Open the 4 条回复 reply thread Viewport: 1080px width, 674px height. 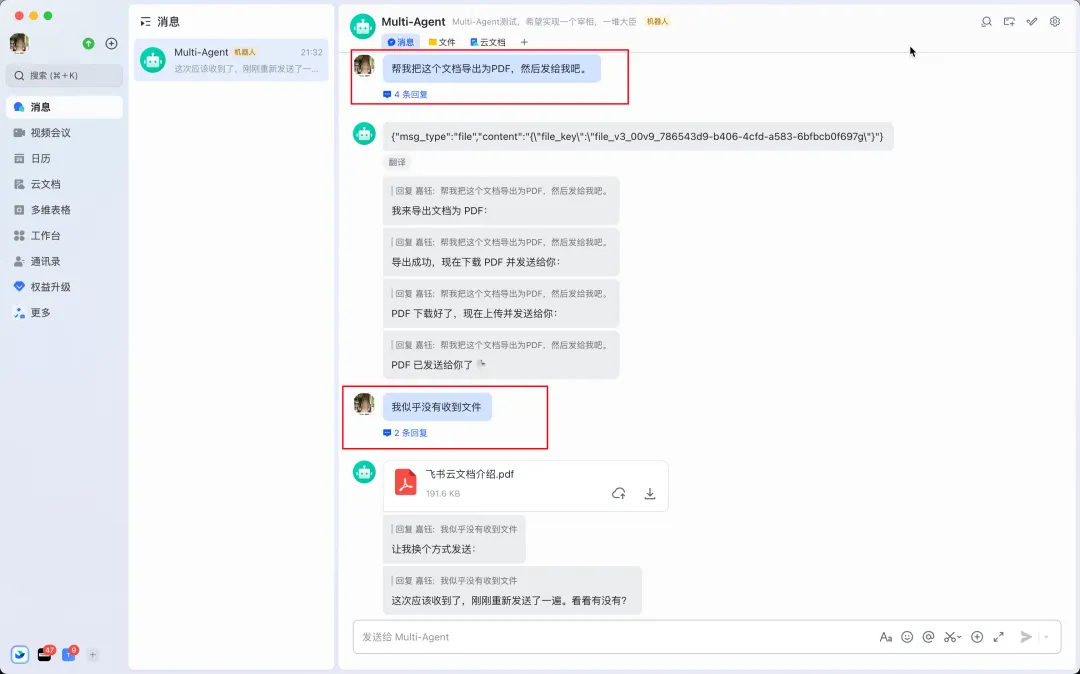(406, 94)
